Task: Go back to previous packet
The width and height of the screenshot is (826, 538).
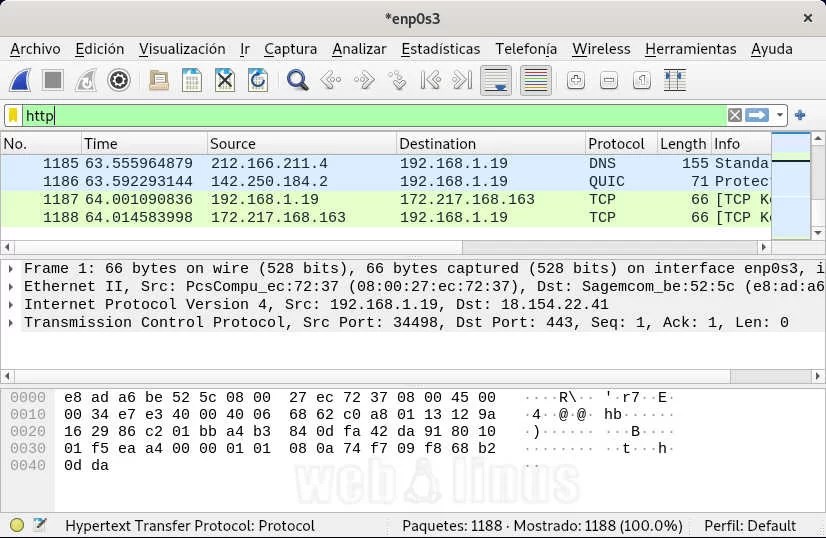Action: [x=331, y=81]
